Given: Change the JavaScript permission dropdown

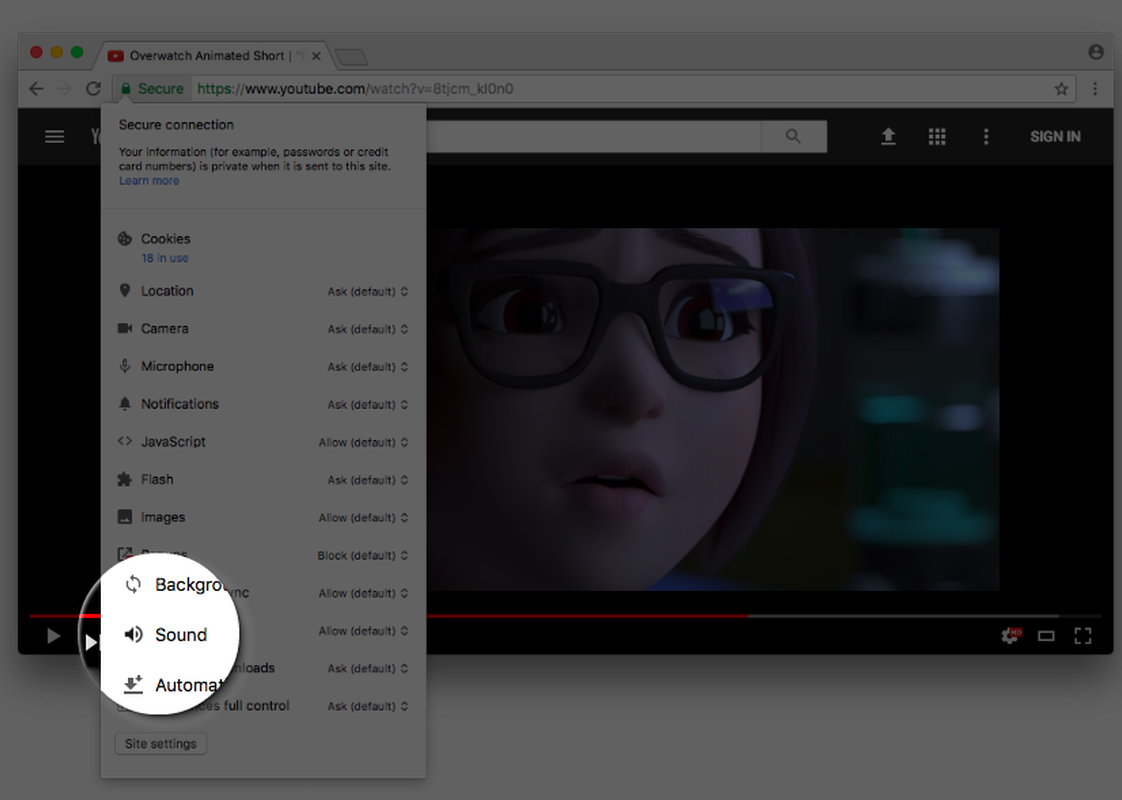Looking at the screenshot, I should click(363, 442).
